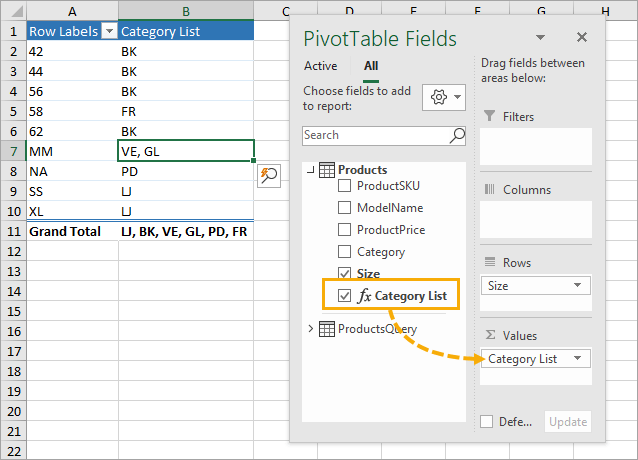Image resolution: width=638 pixels, height=460 pixels.
Task: Close the PivotTable Fields pane
Action: [x=581, y=38]
